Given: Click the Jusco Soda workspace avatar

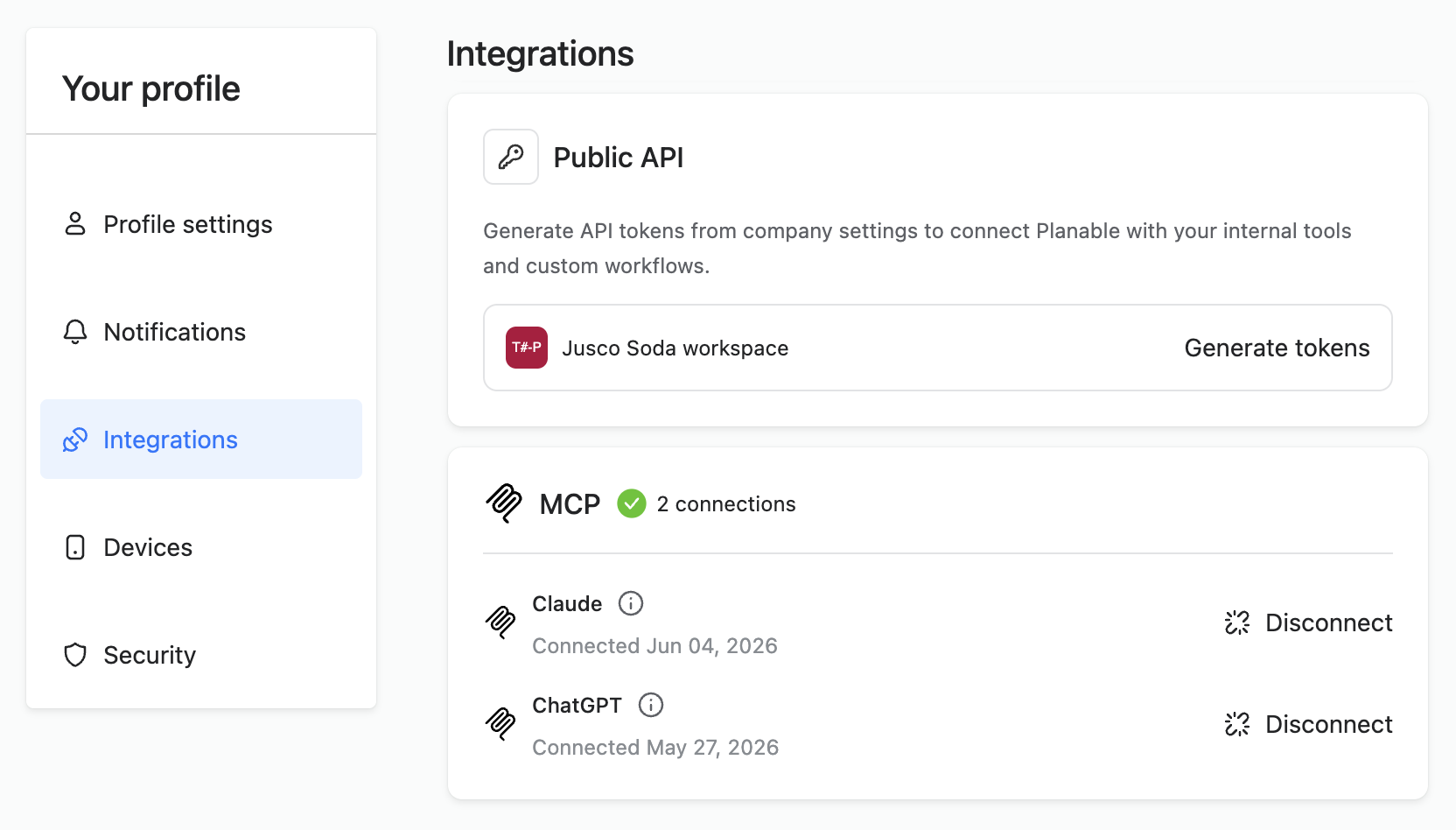Looking at the screenshot, I should coord(527,348).
